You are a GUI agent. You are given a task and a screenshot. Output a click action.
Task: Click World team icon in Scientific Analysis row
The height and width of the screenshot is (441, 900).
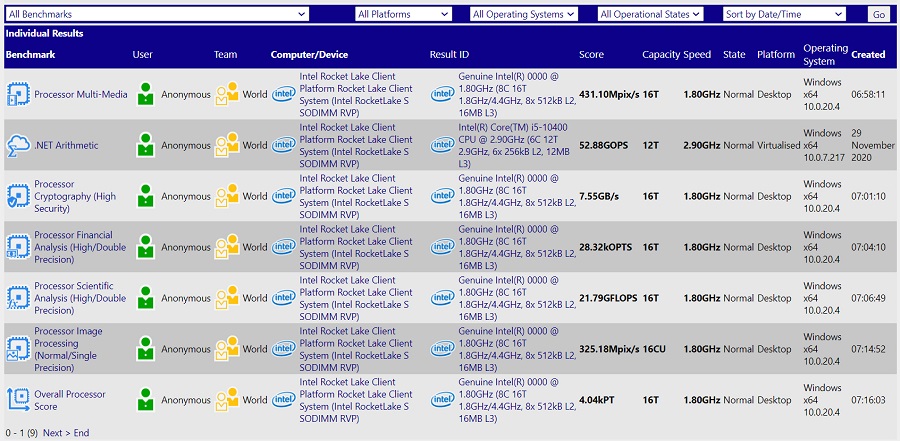227,298
